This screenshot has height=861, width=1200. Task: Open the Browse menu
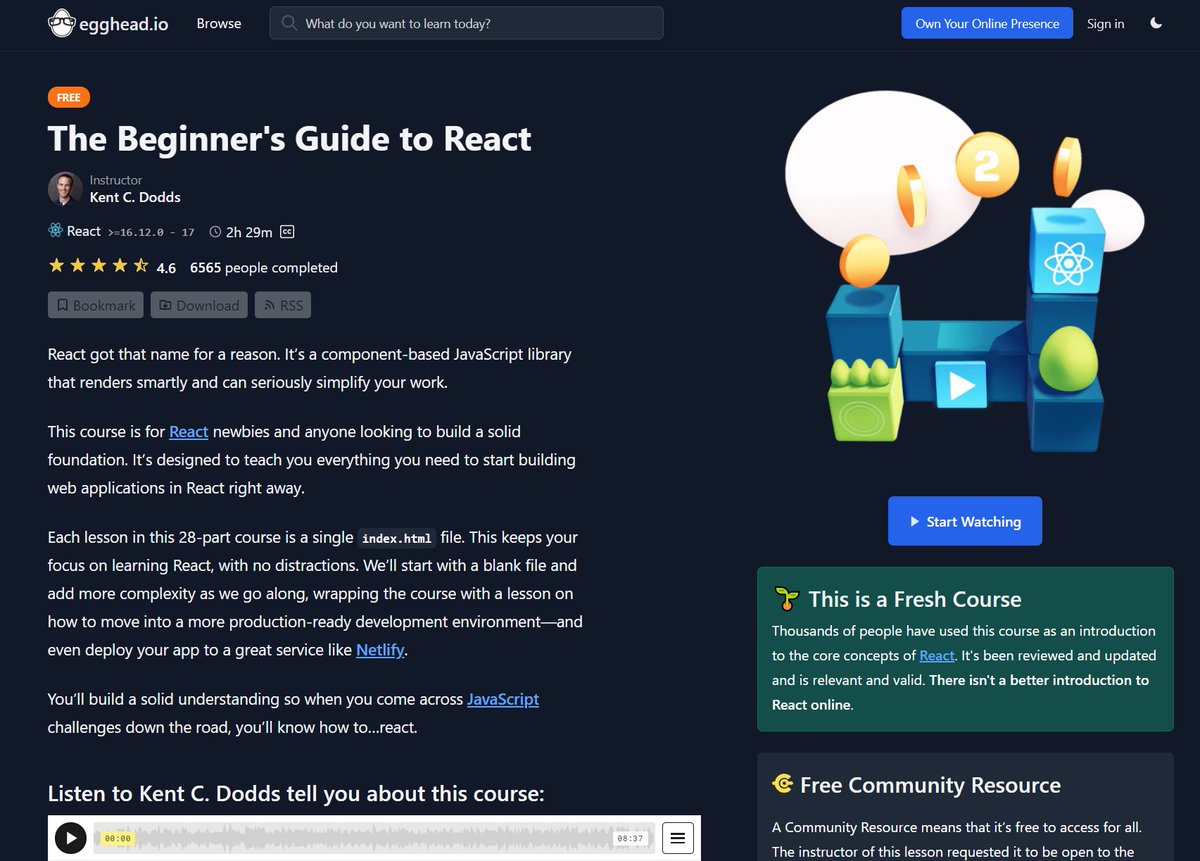tap(218, 23)
